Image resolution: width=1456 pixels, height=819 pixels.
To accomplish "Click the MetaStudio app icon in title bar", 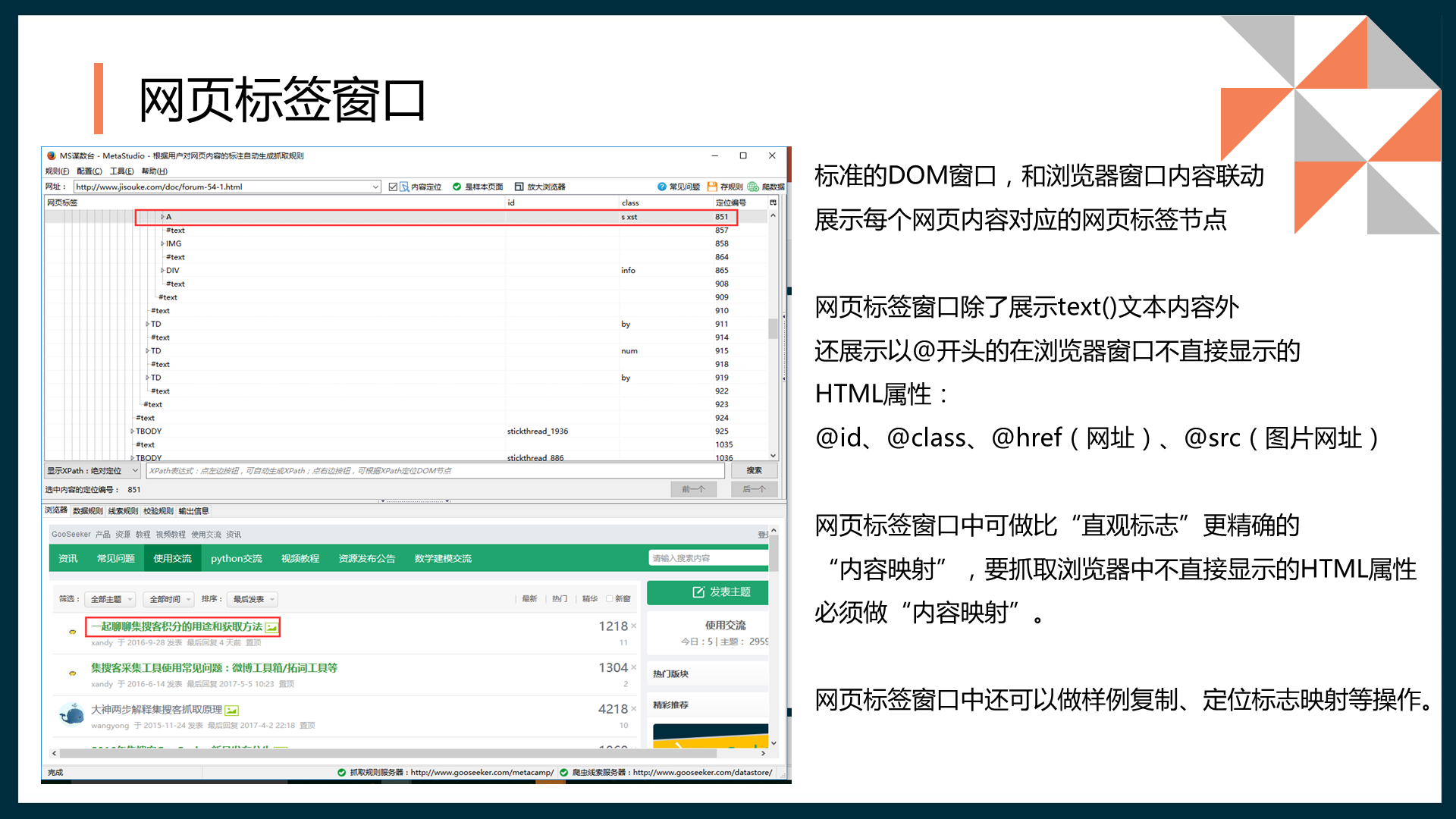I will 52,155.
